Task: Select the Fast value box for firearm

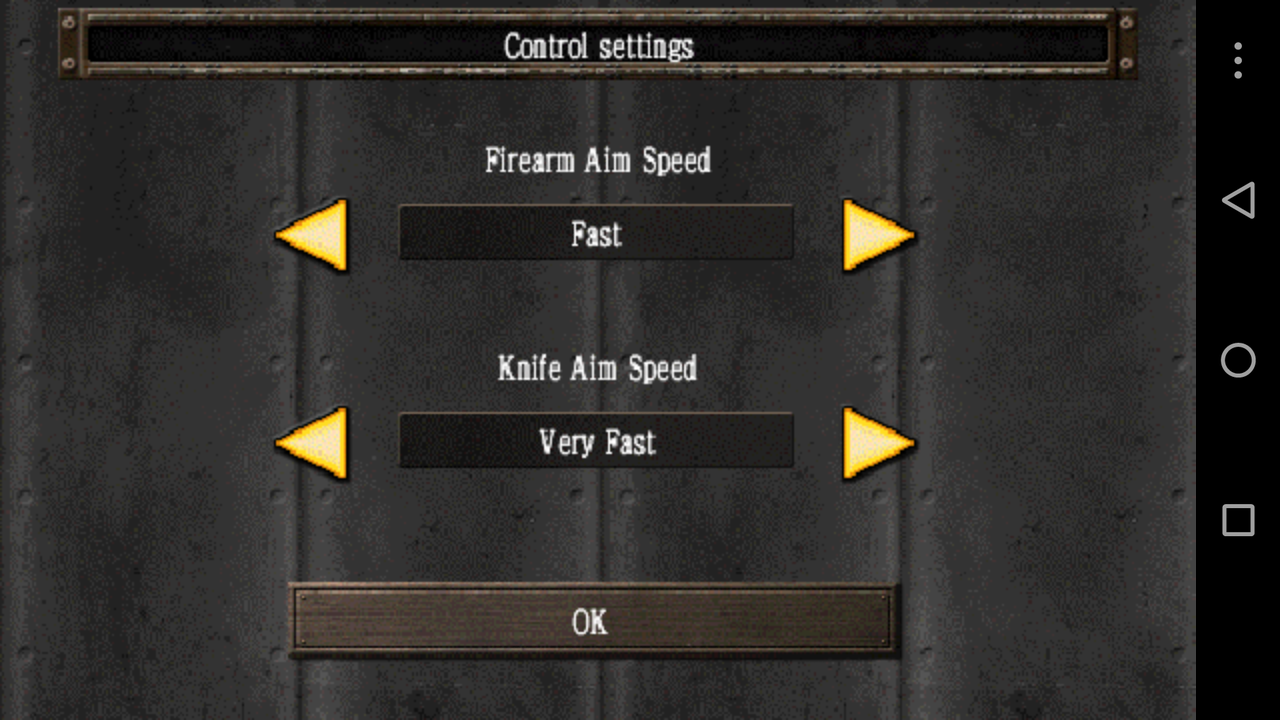Action: (596, 233)
